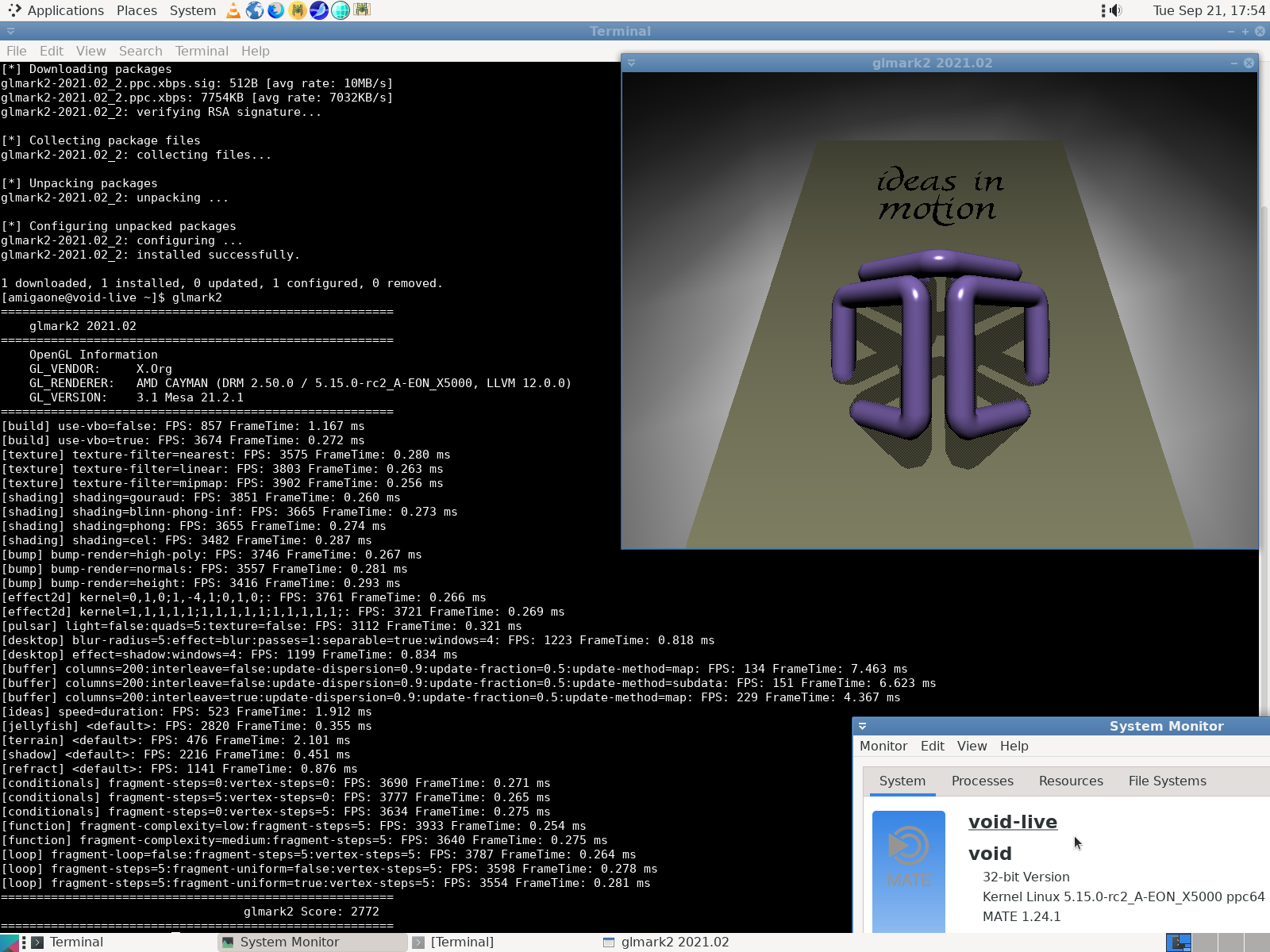1270x952 pixels.
Task: Minimize the glmark2 2021.02 window
Action: [1234, 63]
